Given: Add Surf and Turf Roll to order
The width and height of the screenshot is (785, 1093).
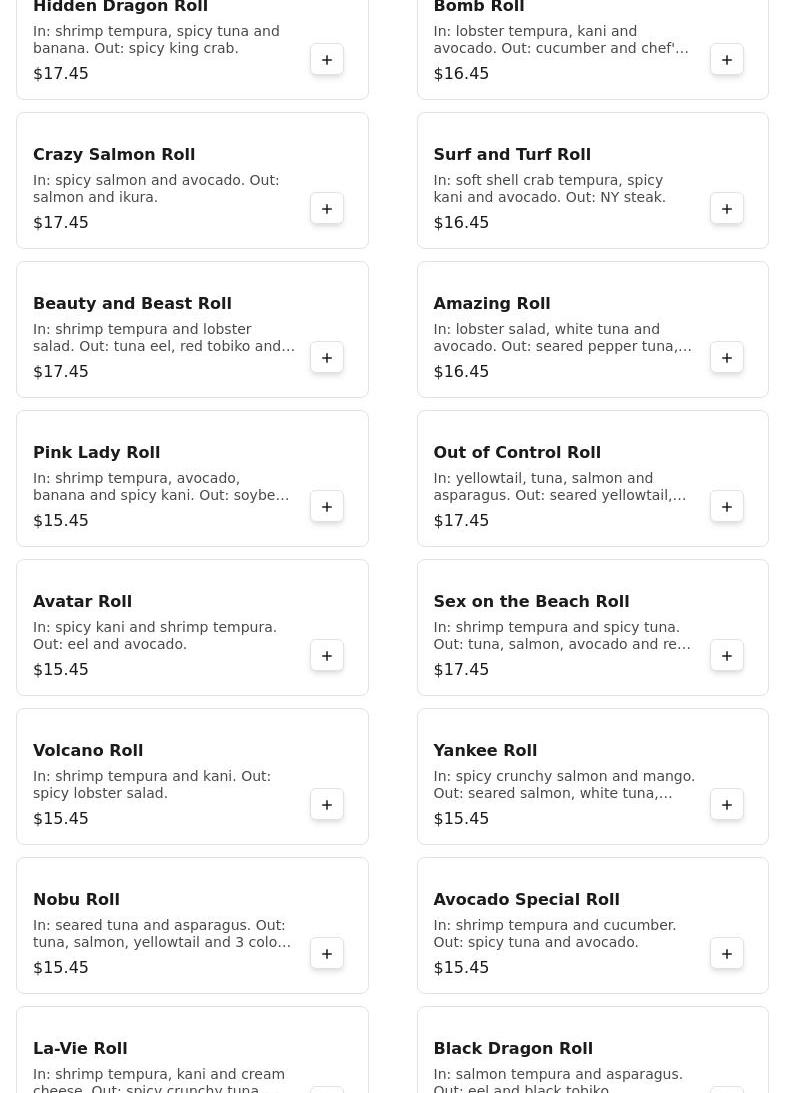Looking at the screenshot, I should click(727, 209).
